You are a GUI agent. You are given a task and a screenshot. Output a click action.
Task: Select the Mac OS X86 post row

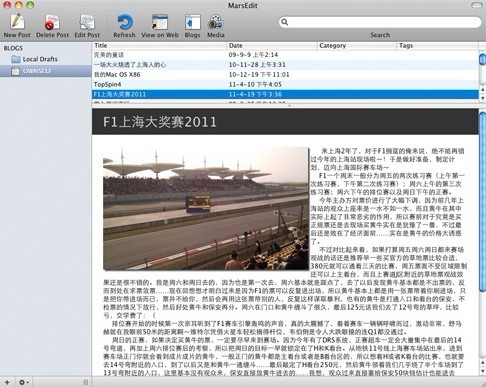point(285,74)
